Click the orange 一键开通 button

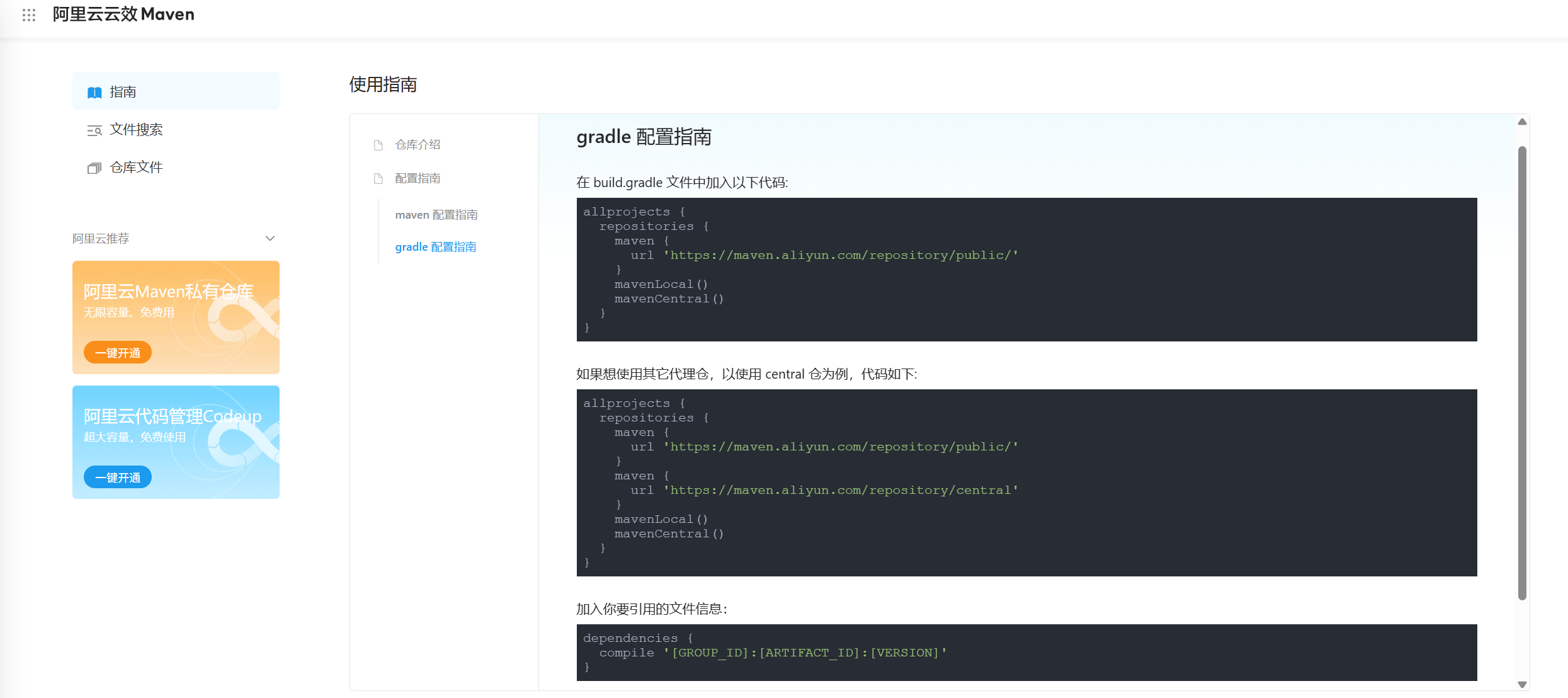point(118,353)
